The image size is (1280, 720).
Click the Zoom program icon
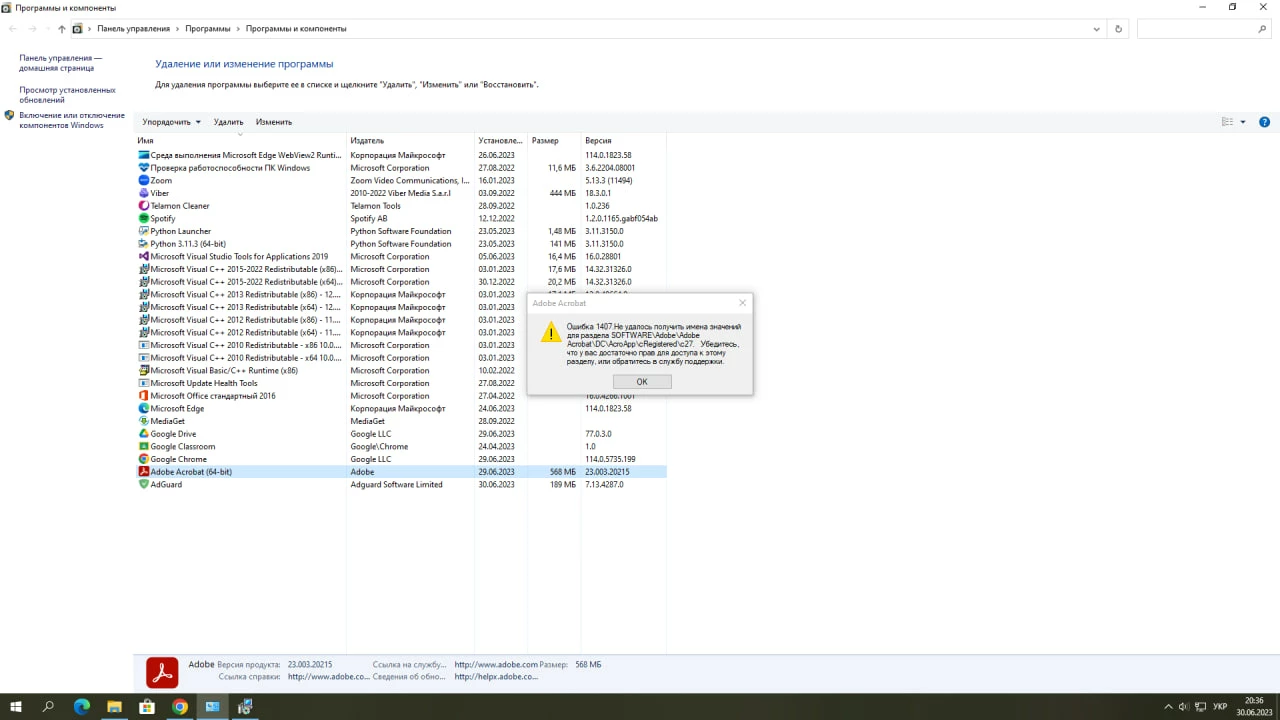(x=143, y=180)
